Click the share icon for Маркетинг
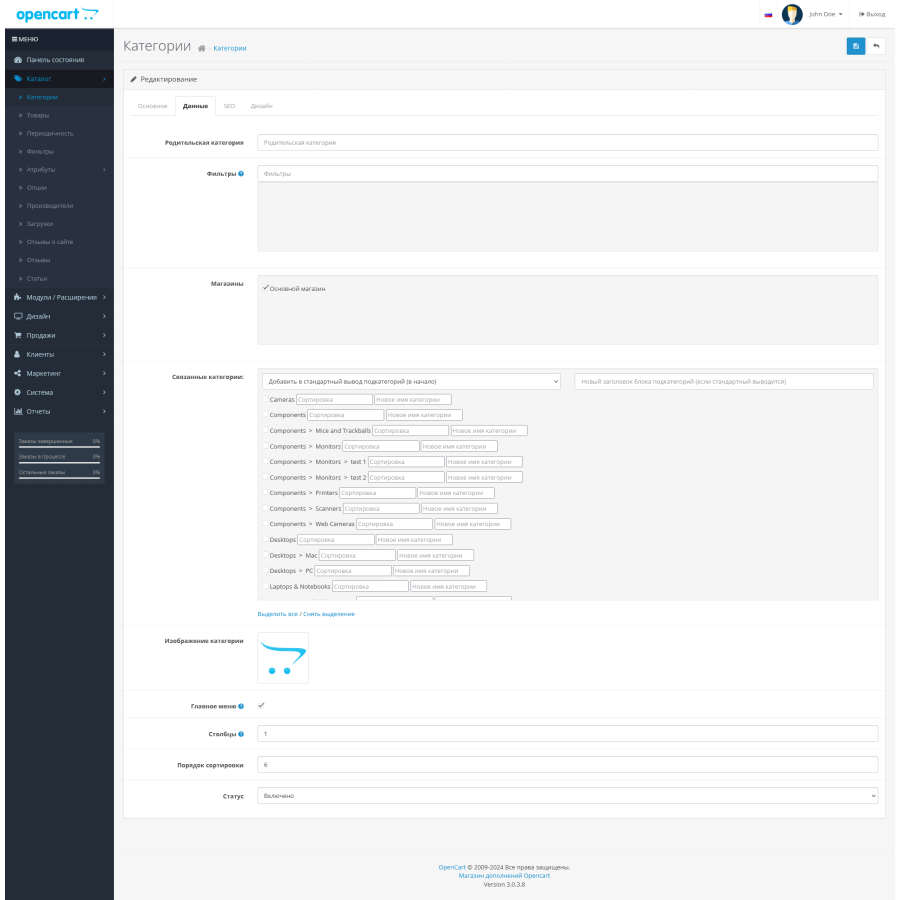900x900 pixels. pos(18,373)
